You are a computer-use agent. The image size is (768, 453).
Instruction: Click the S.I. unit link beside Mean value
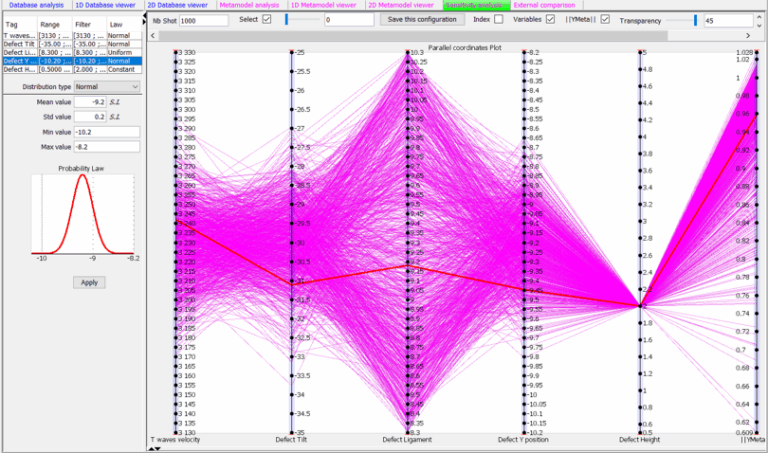click(x=115, y=101)
